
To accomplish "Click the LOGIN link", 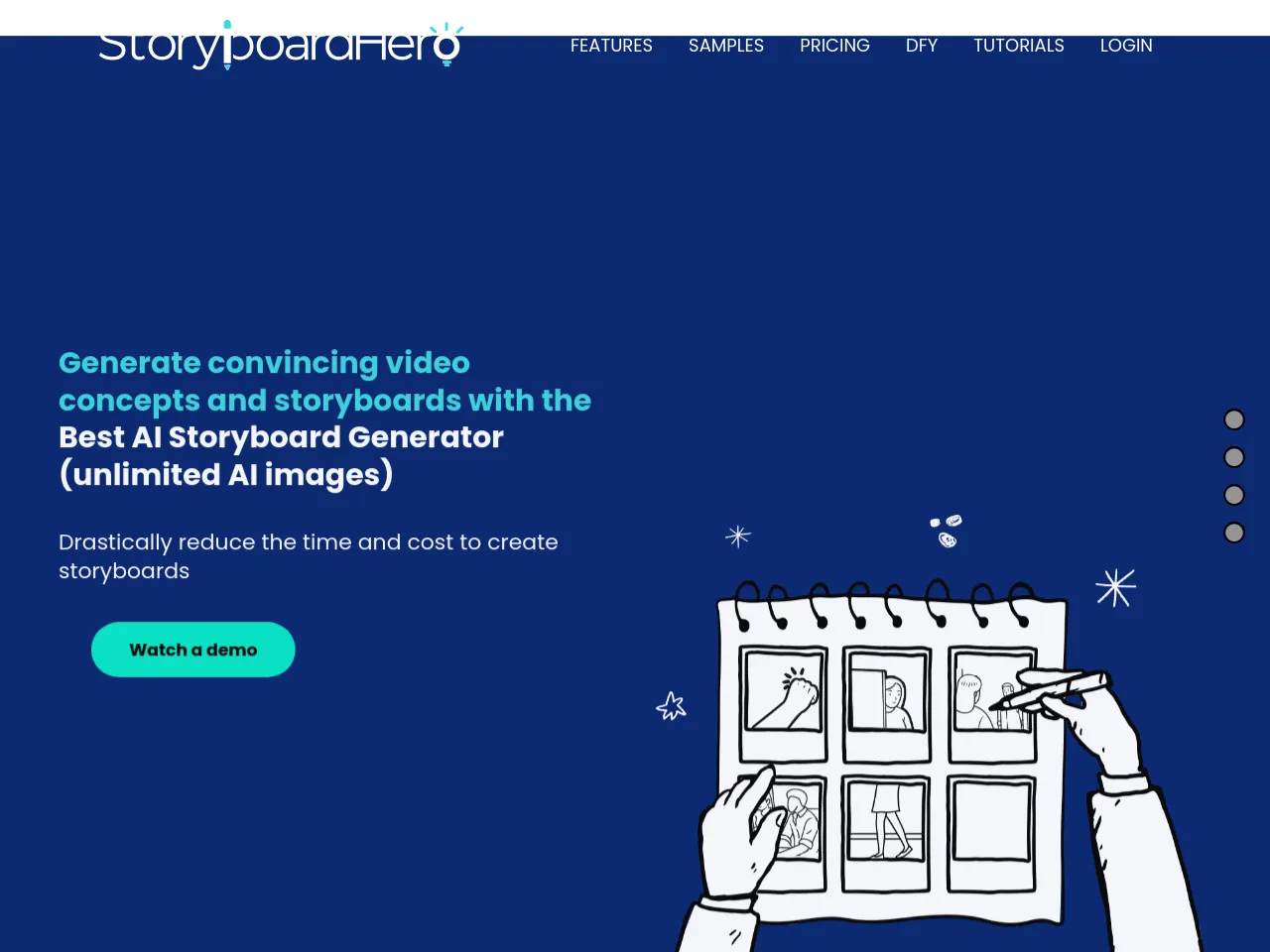I will [1126, 46].
